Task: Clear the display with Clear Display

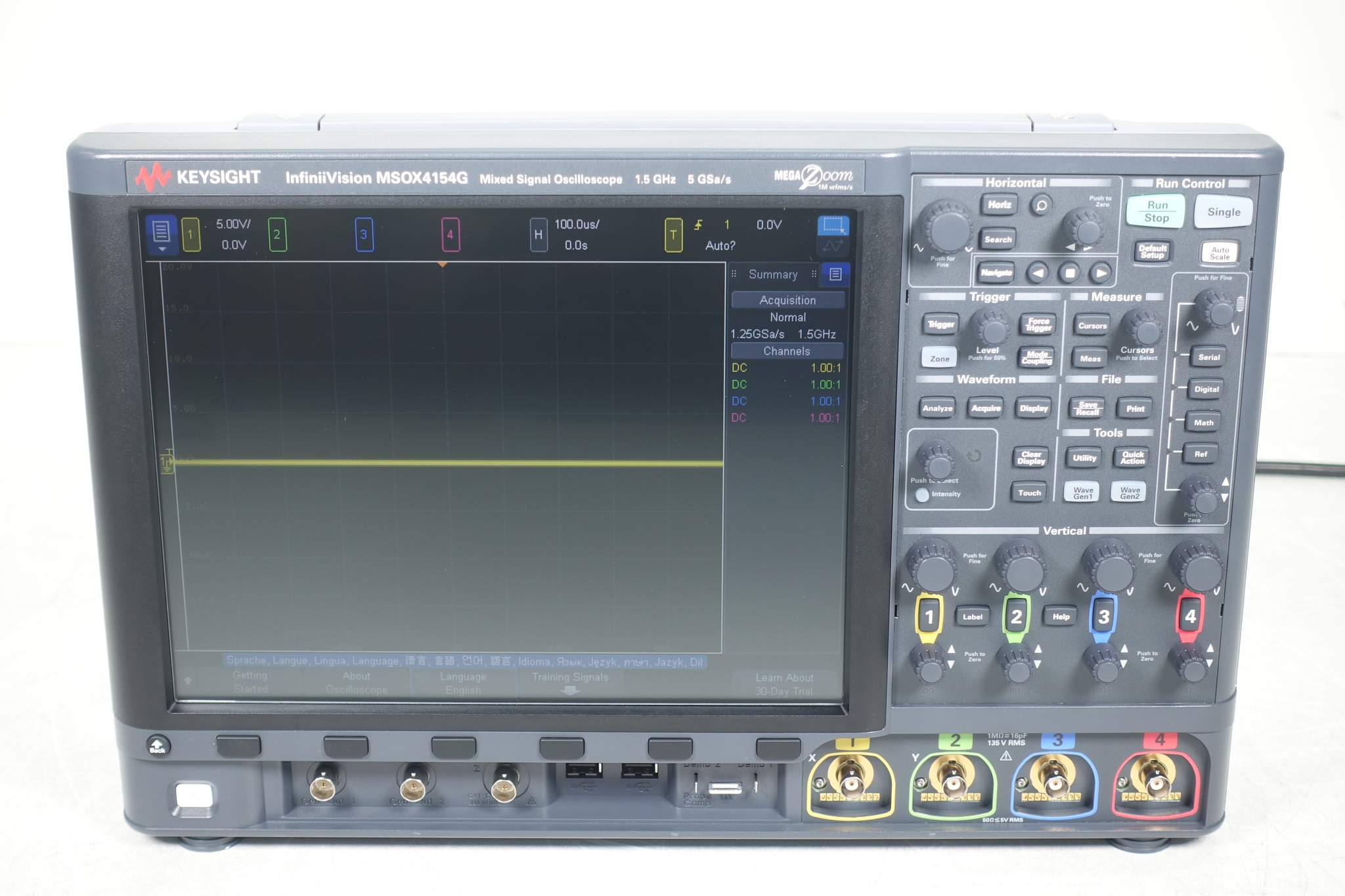Action: click(x=1030, y=458)
